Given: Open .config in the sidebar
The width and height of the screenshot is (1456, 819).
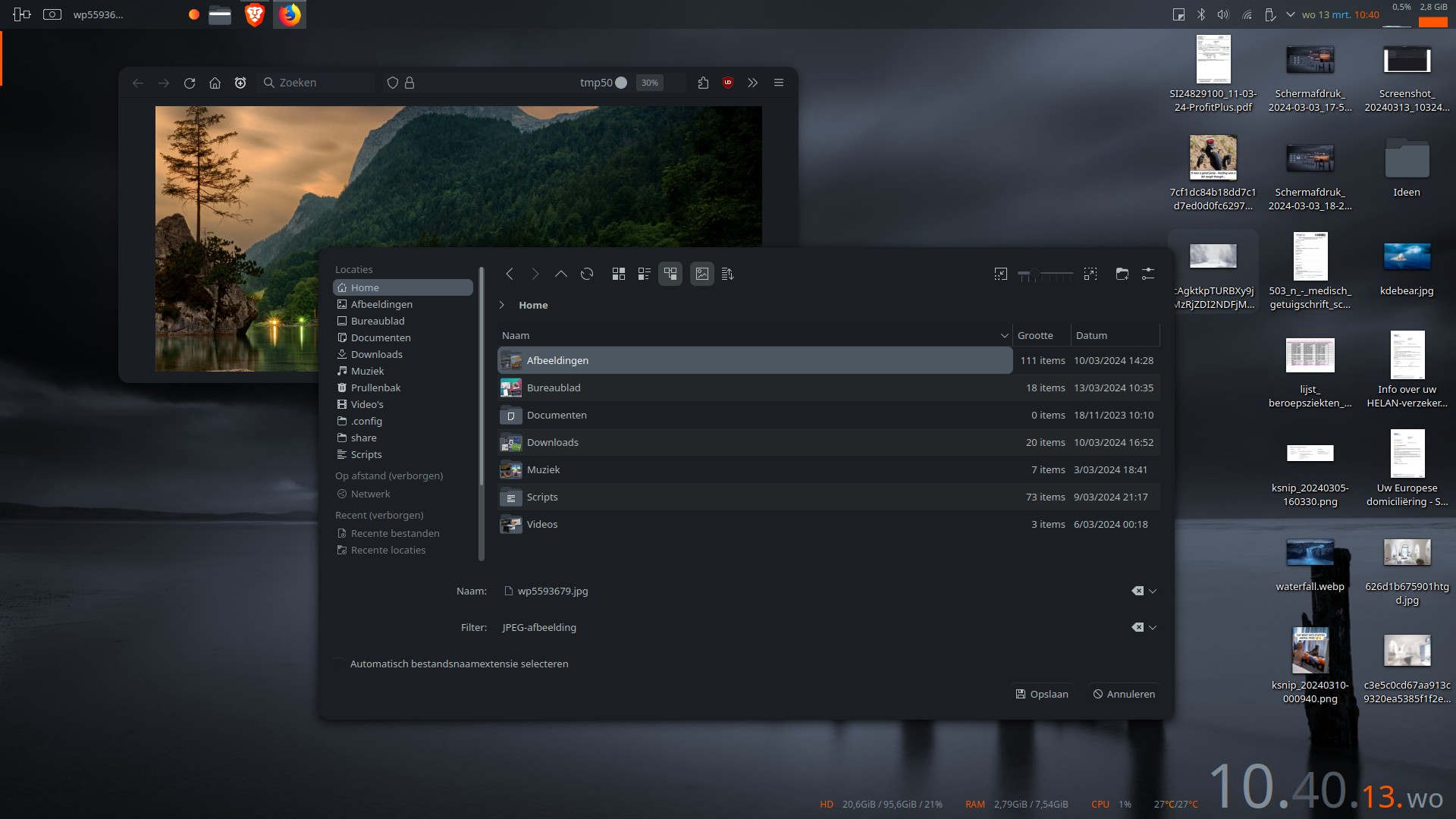Looking at the screenshot, I should pos(403,421).
